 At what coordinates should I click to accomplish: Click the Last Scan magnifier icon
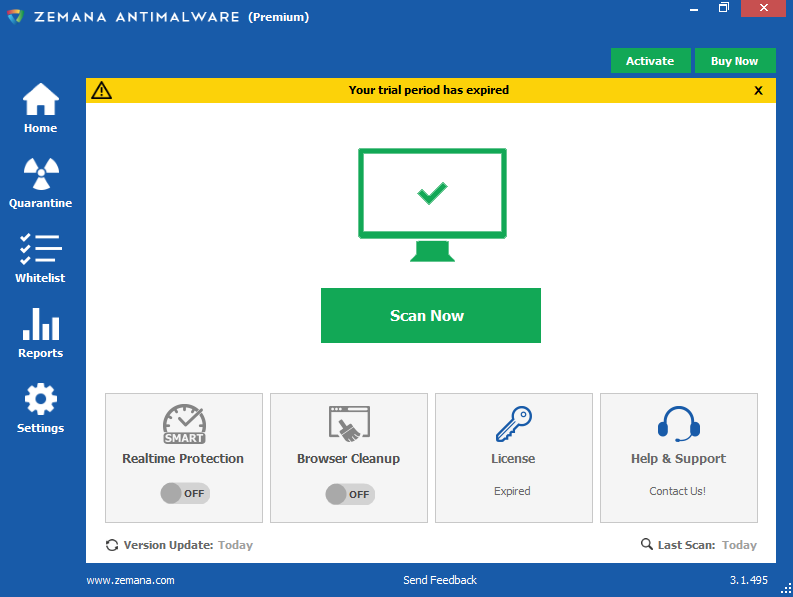(x=646, y=544)
